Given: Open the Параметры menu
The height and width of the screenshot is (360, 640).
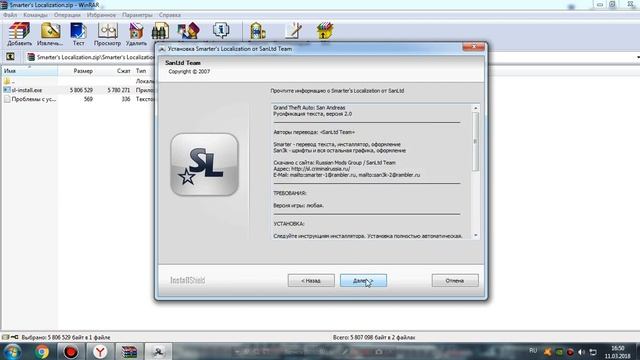Looking at the screenshot, I should pyautogui.click(x=137, y=15).
